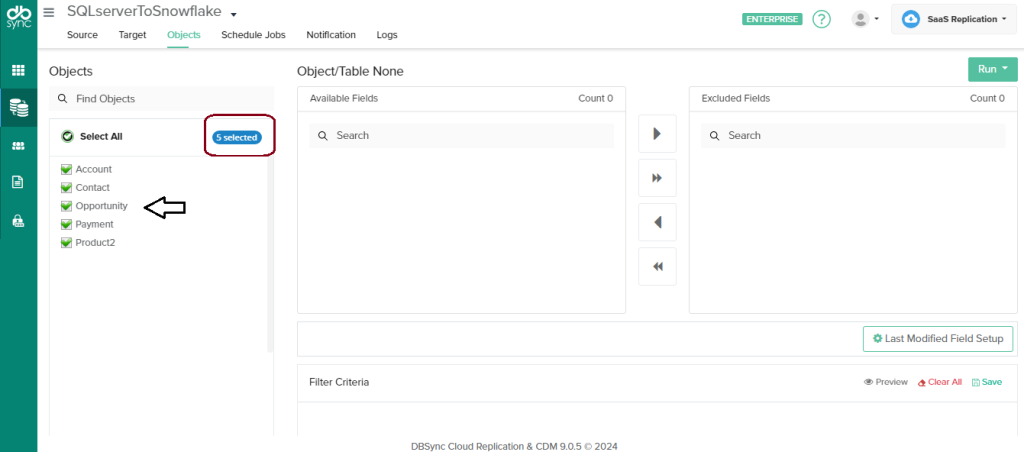1024x452 pixels.
Task: Select the database replication sidebar icon
Action: click(18, 108)
